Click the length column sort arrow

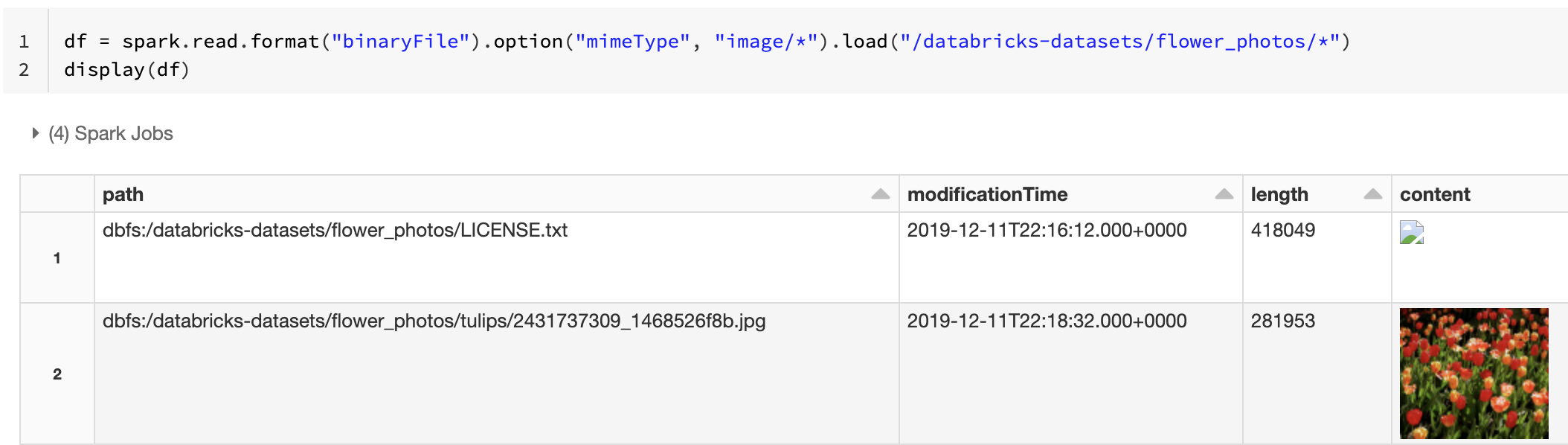(x=1372, y=194)
